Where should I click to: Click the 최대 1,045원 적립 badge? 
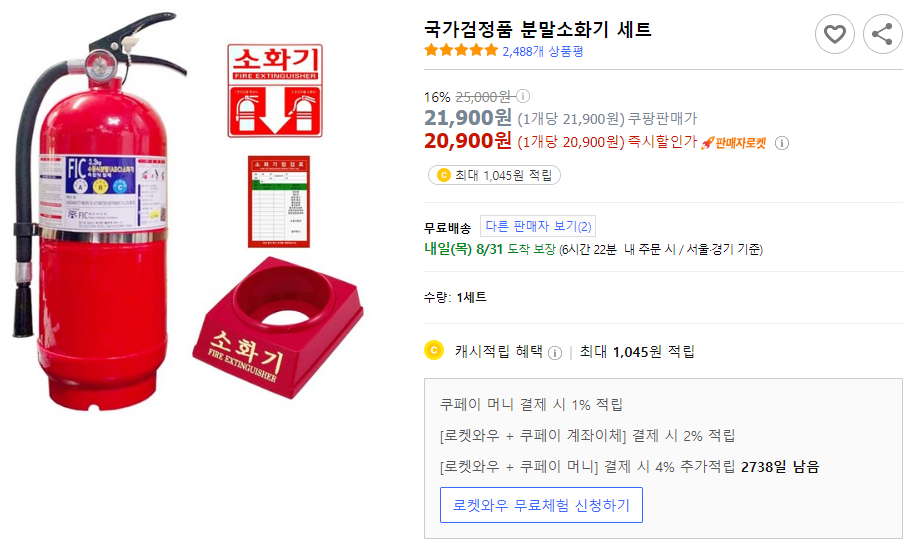494,175
